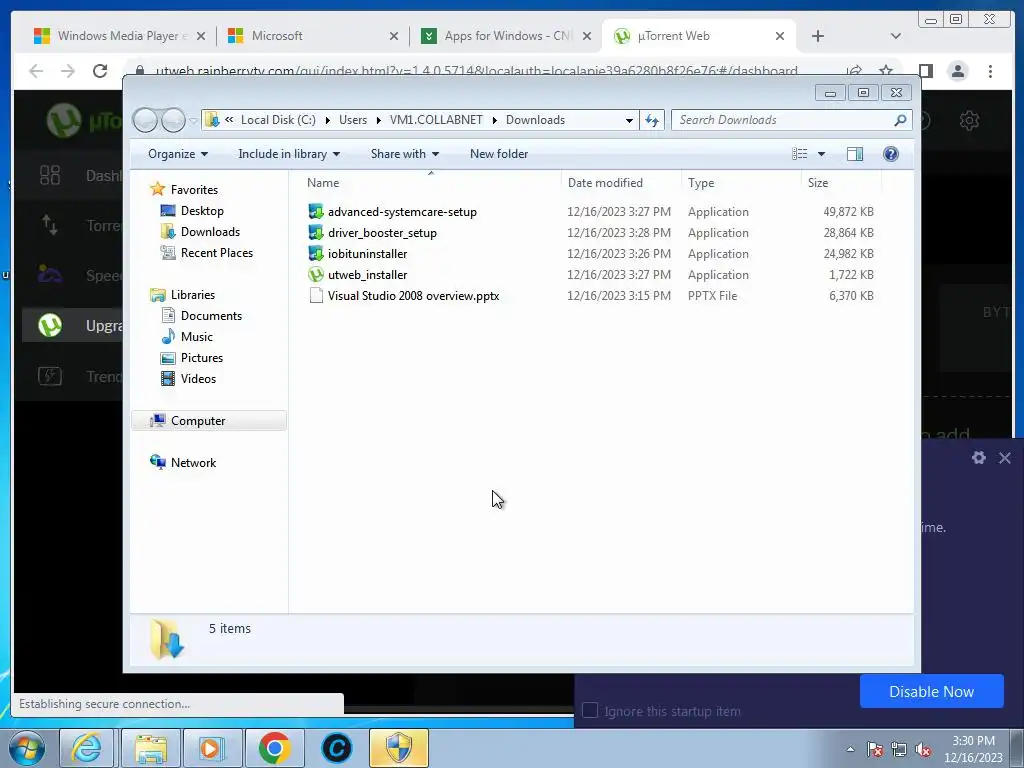Image resolution: width=1024 pixels, height=768 pixels.
Task: Select Desktop under Favorites
Action: pos(202,211)
